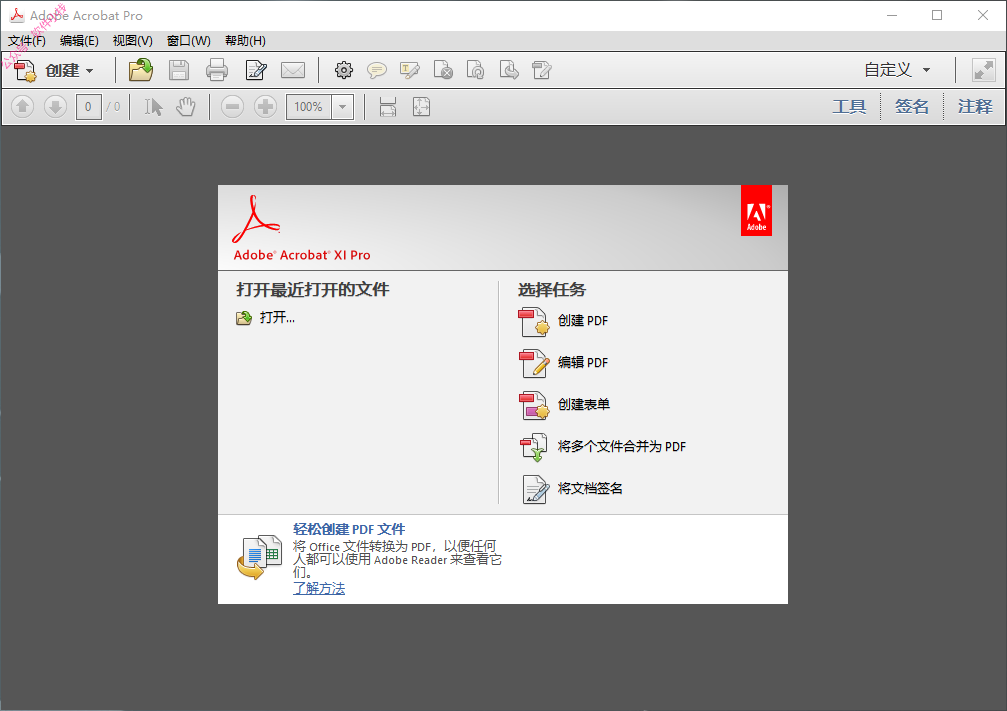Click the Edit text and images toolbar icon
Image resolution: width=1007 pixels, height=711 pixels.
pos(256,70)
